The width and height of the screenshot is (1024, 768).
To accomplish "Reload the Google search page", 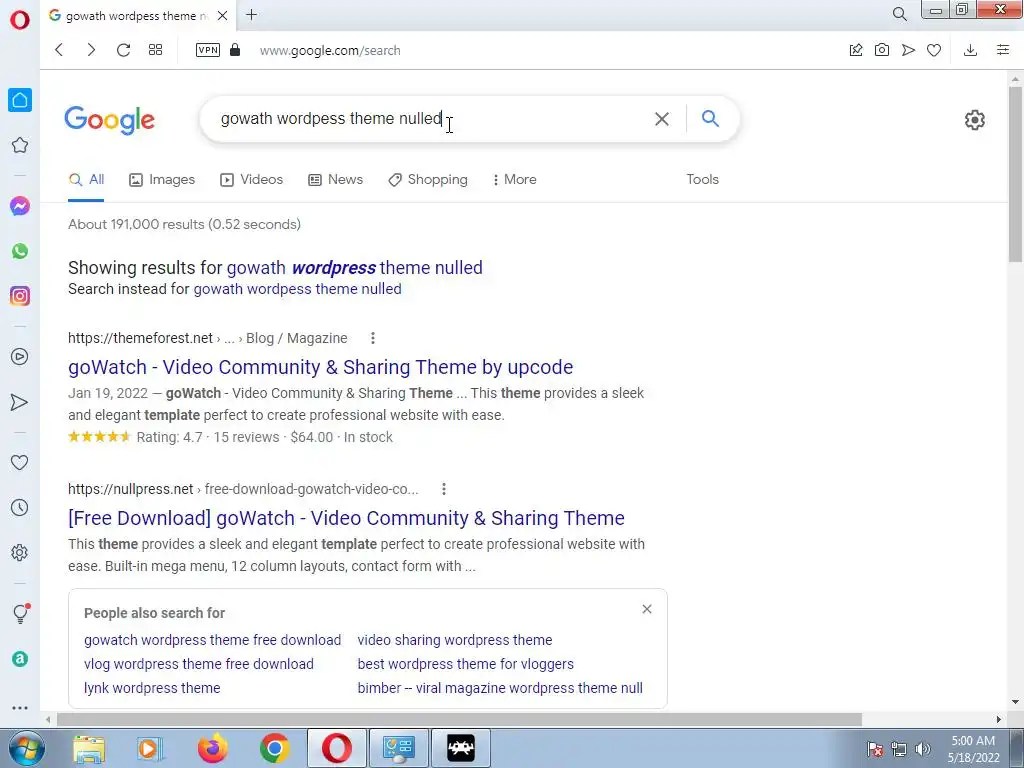I will (x=123, y=50).
